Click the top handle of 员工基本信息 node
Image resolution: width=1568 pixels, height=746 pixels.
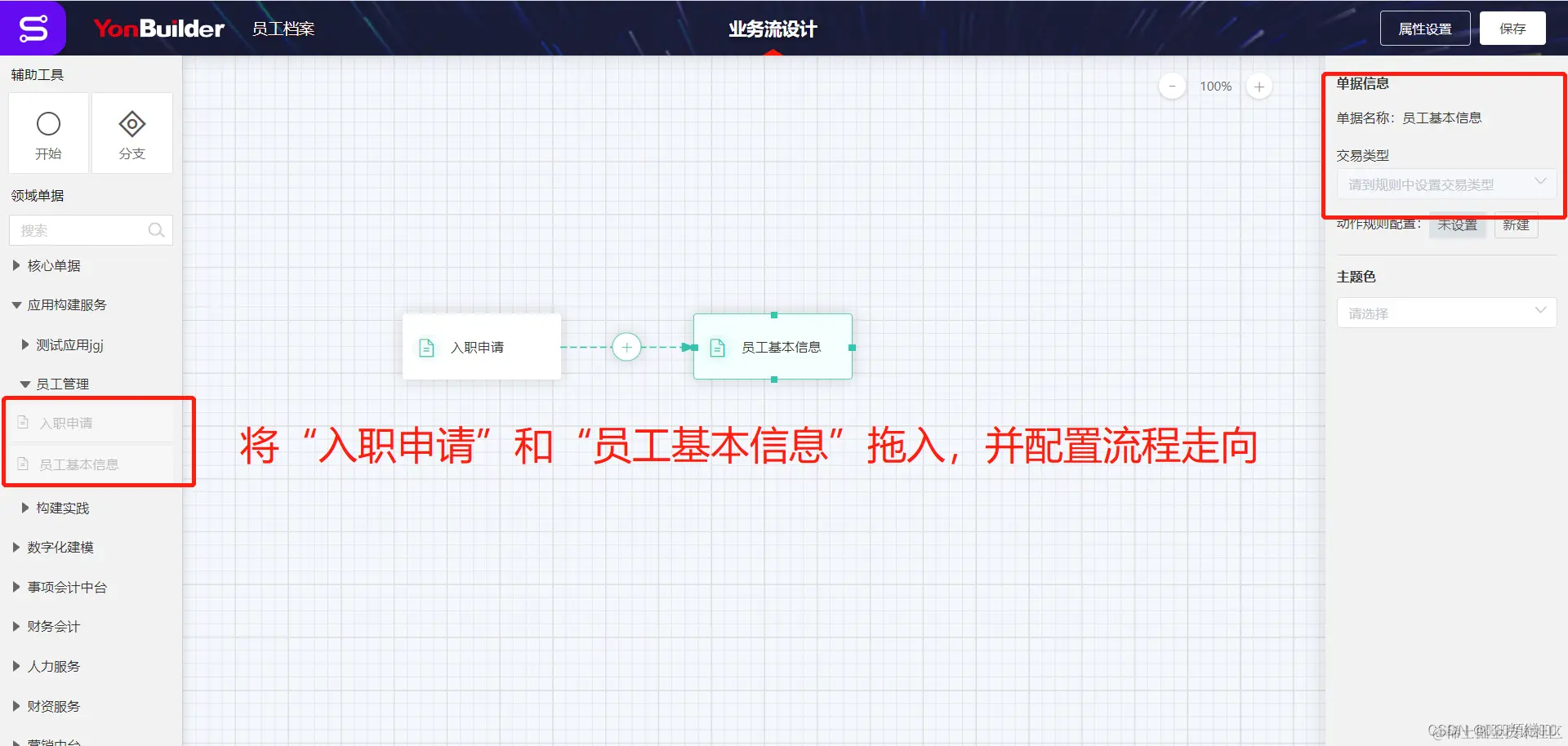click(773, 315)
